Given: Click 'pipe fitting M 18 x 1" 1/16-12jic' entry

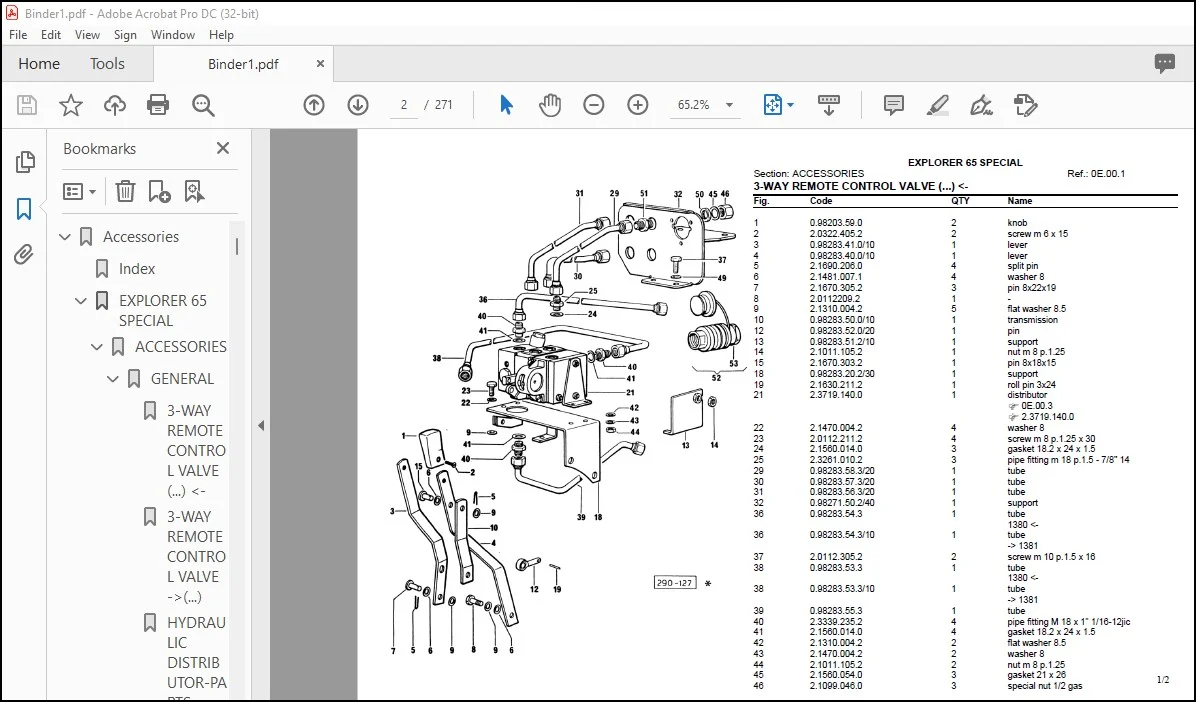Looking at the screenshot, I should click(x=1069, y=622).
